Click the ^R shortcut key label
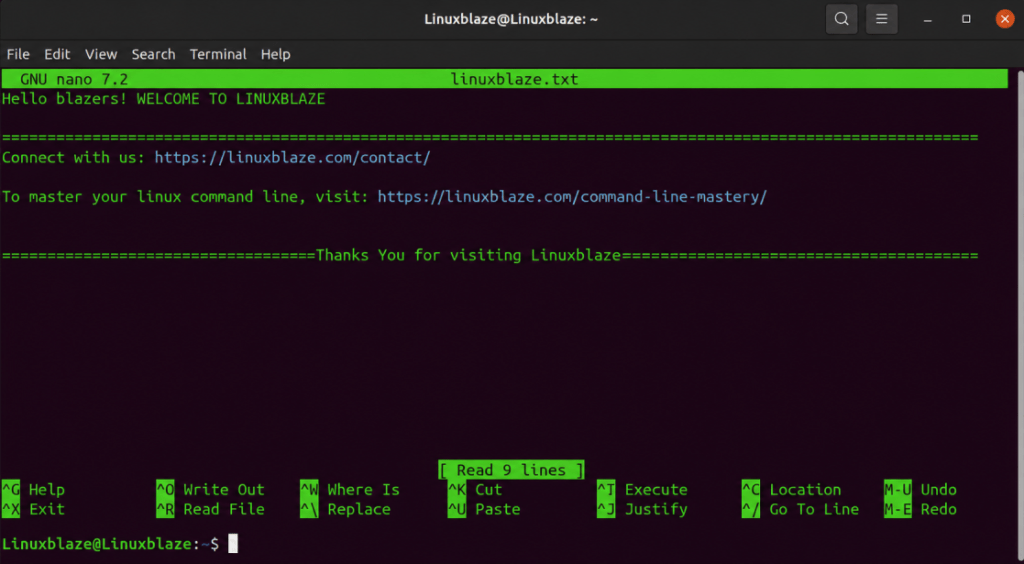Viewport: 1024px width, 564px height. pyautogui.click(x=165, y=509)
